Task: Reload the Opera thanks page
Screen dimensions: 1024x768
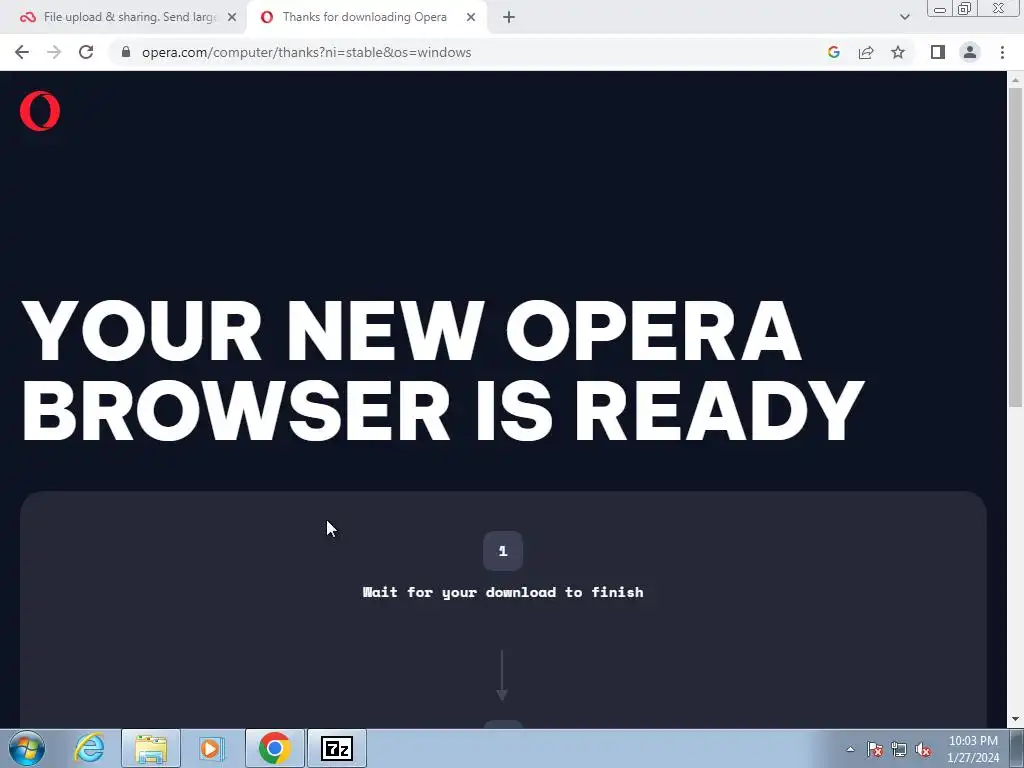Action: point(86,52)
